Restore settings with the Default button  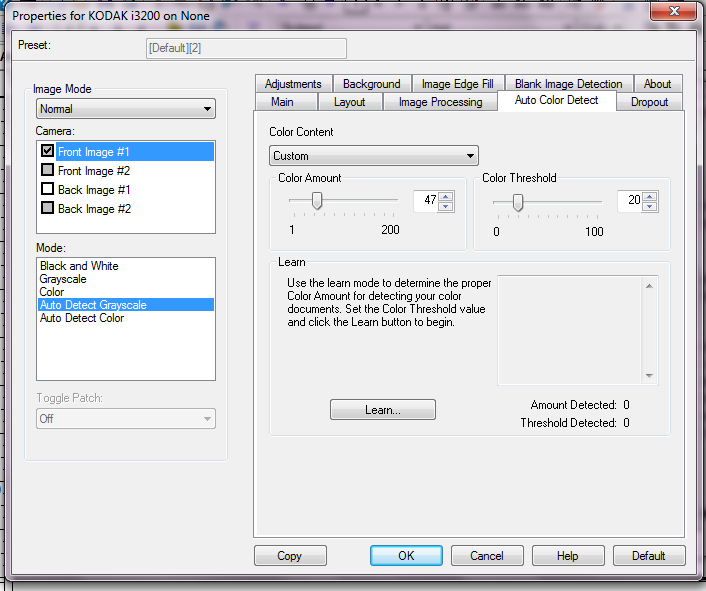[x=649, y=555]
